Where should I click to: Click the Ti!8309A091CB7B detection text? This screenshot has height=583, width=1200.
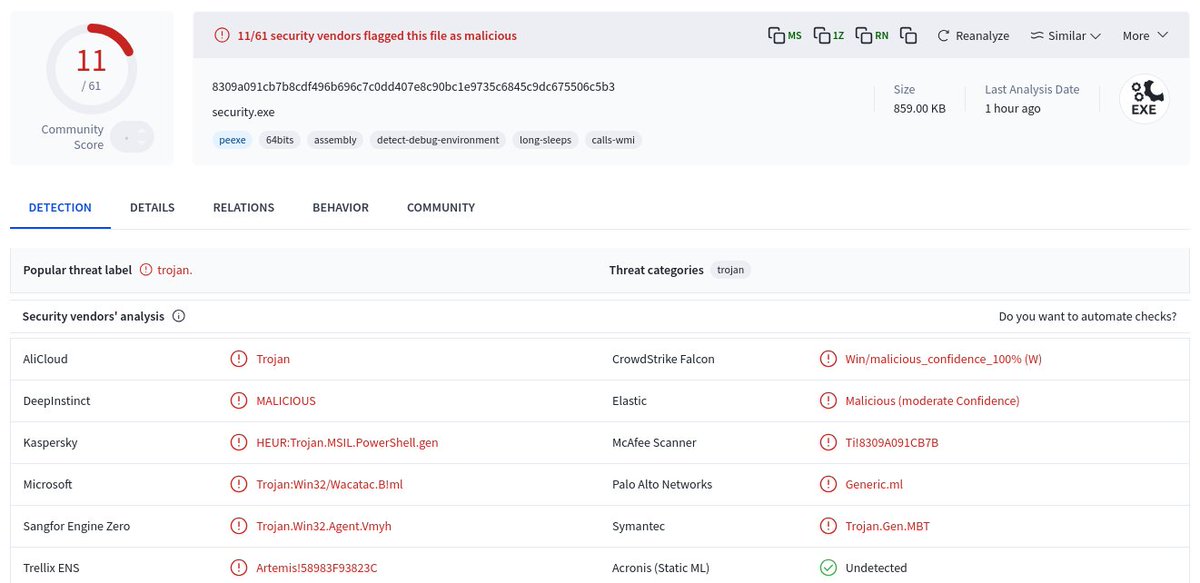tap(892, 442)
